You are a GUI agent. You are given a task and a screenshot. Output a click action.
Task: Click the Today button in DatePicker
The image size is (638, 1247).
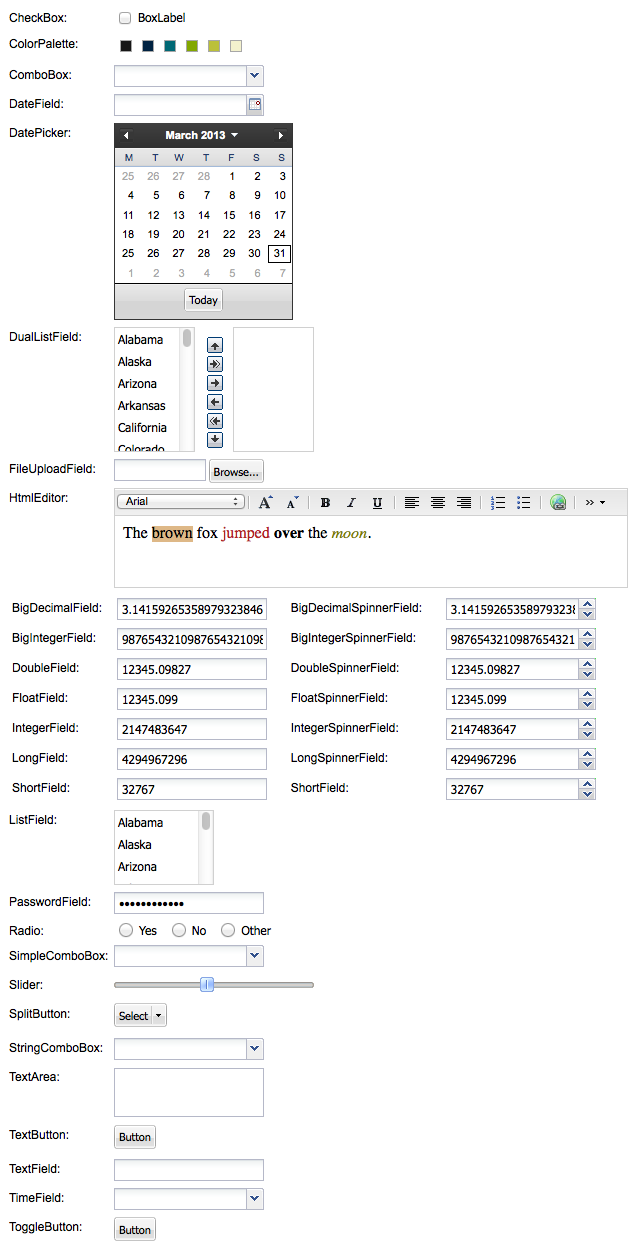203,300
